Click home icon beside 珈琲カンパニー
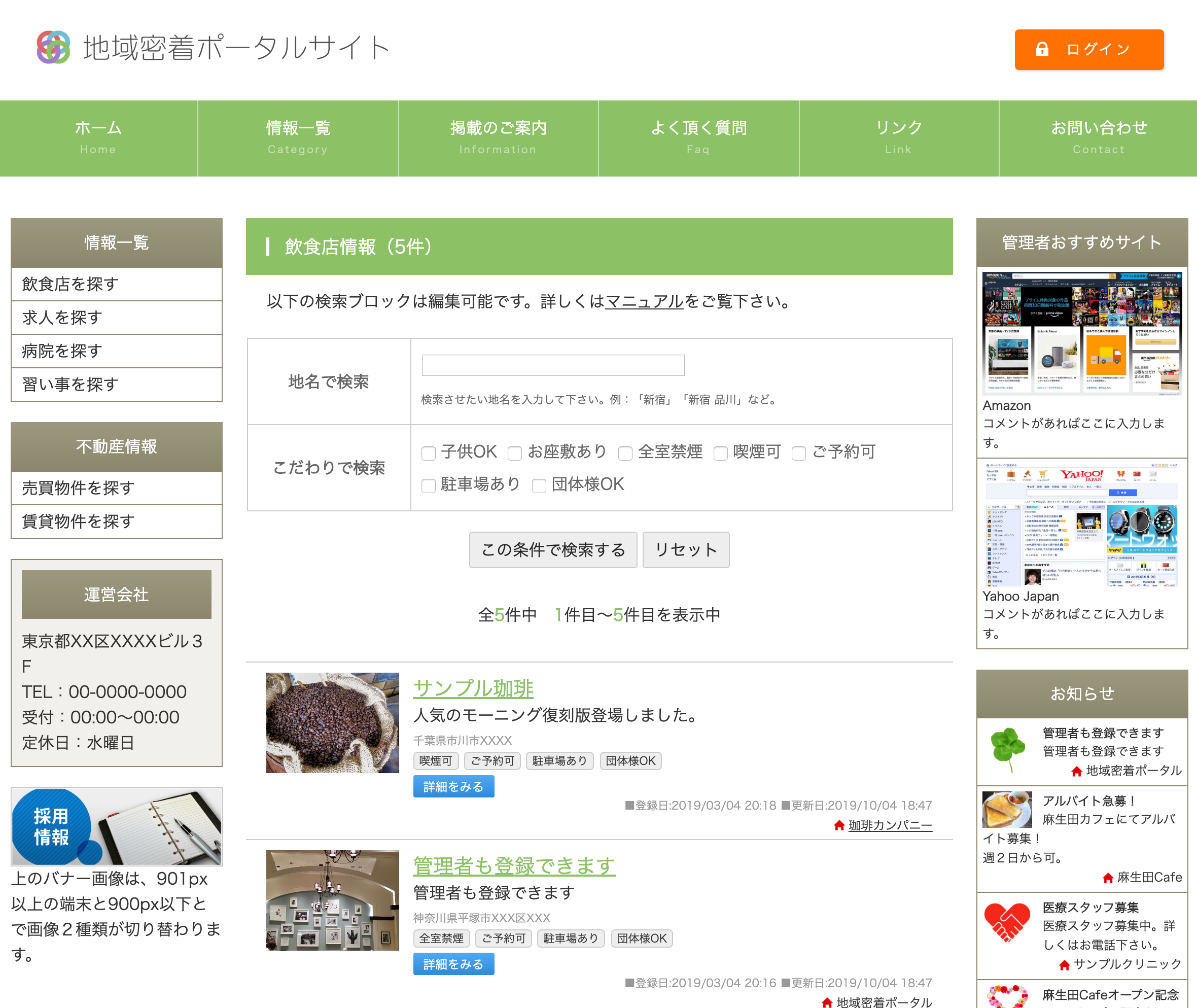 click(839, 825)
